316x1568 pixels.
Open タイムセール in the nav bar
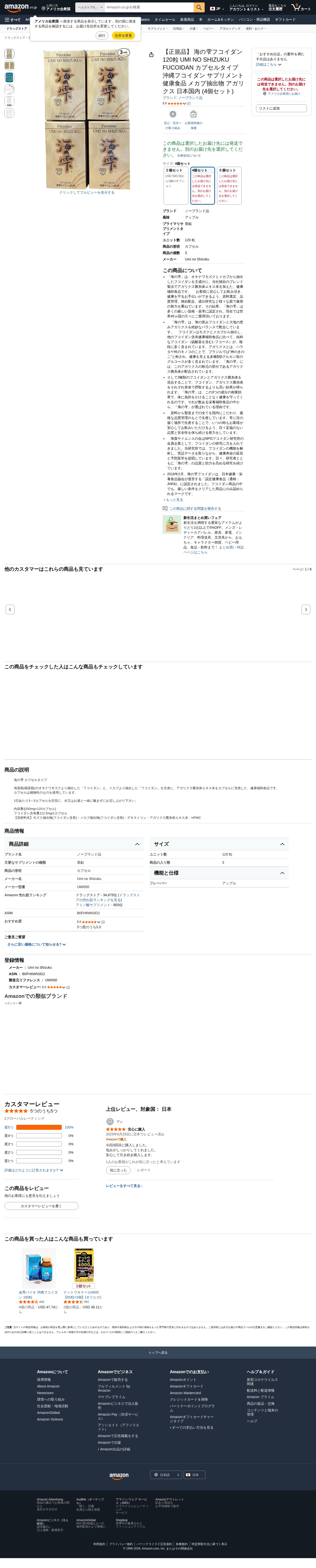(164, 19)
